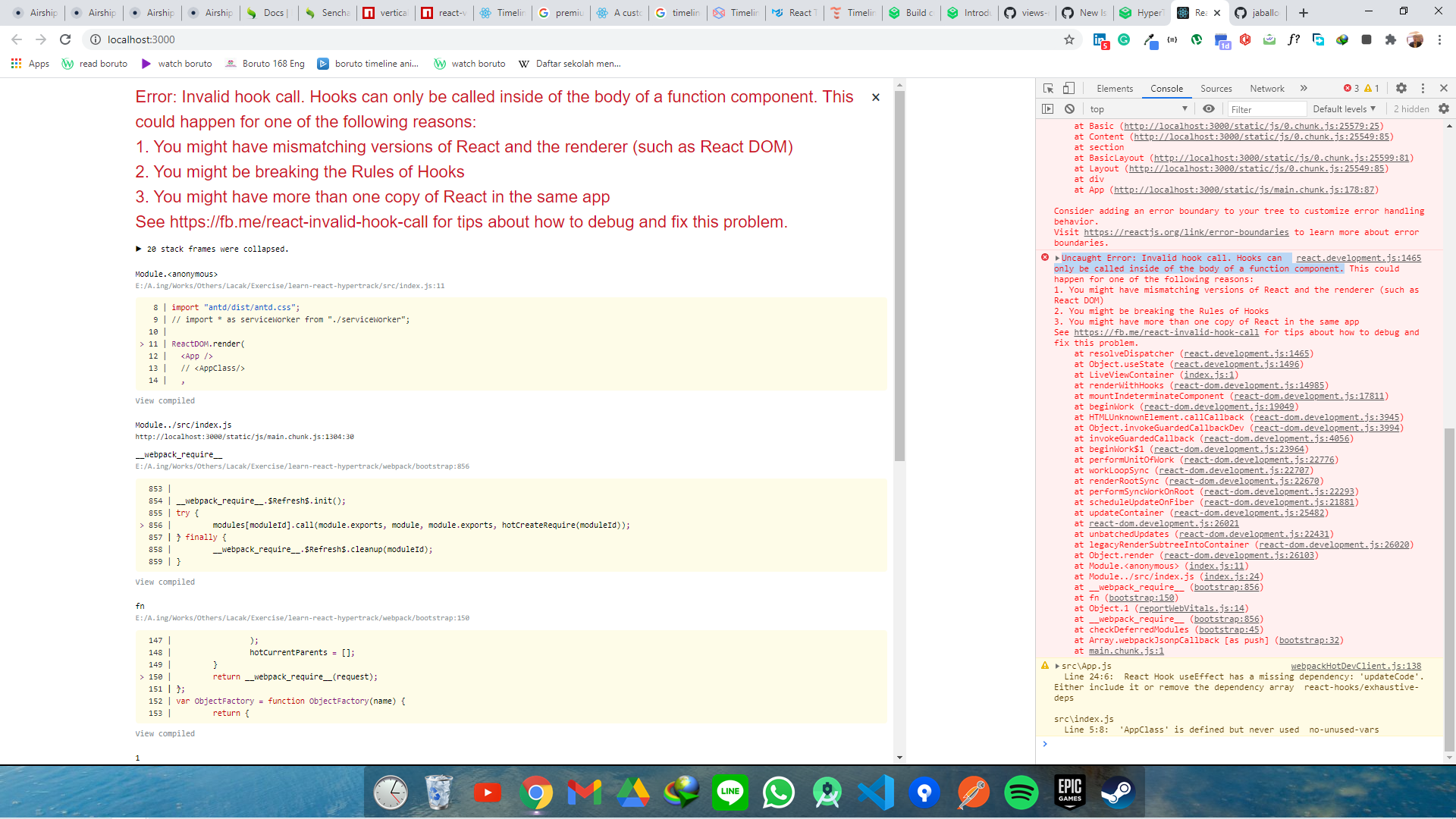Click the first View compiled link

165,400
